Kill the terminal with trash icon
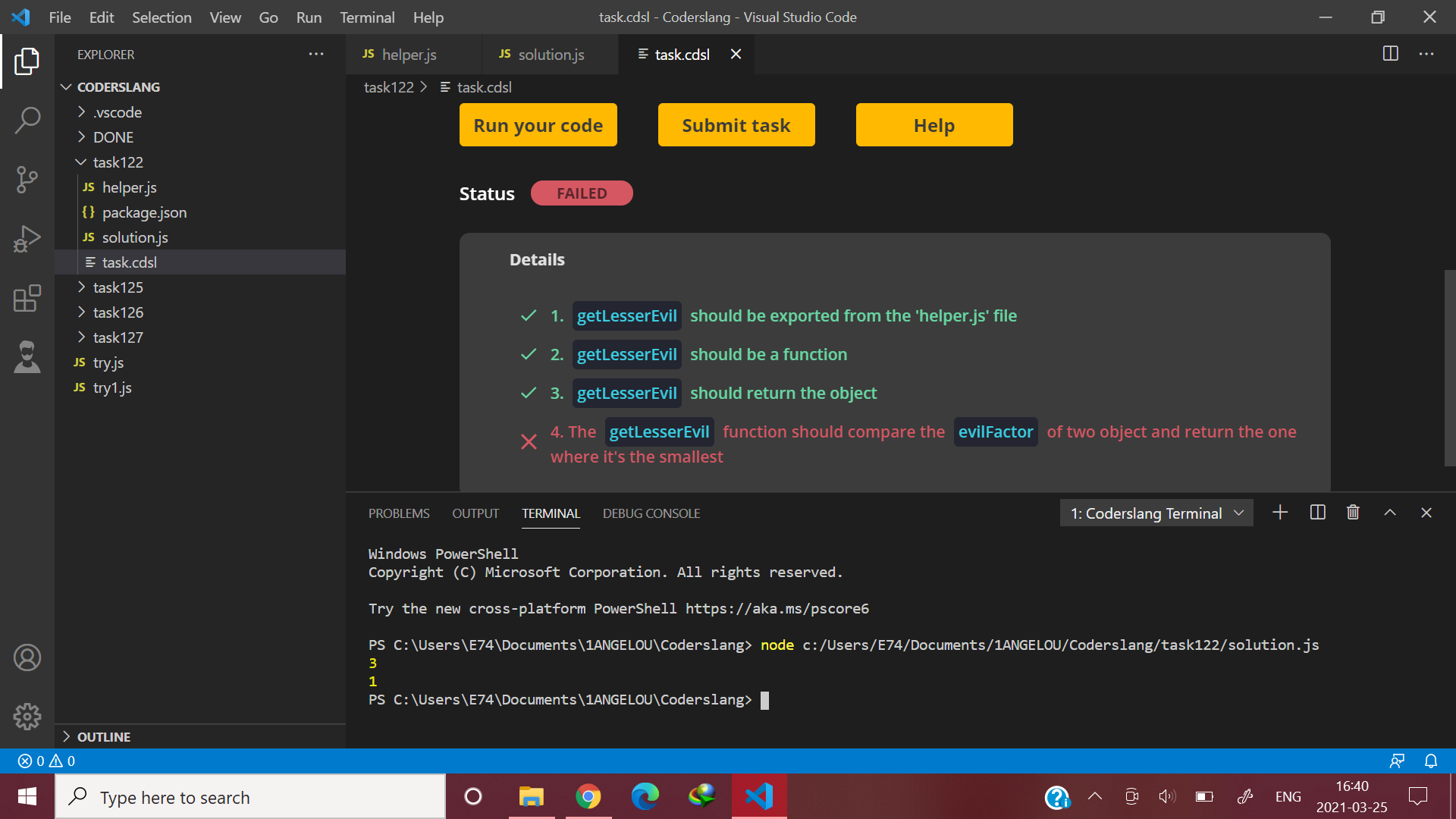The image size is (1456, 819). 1353,513
